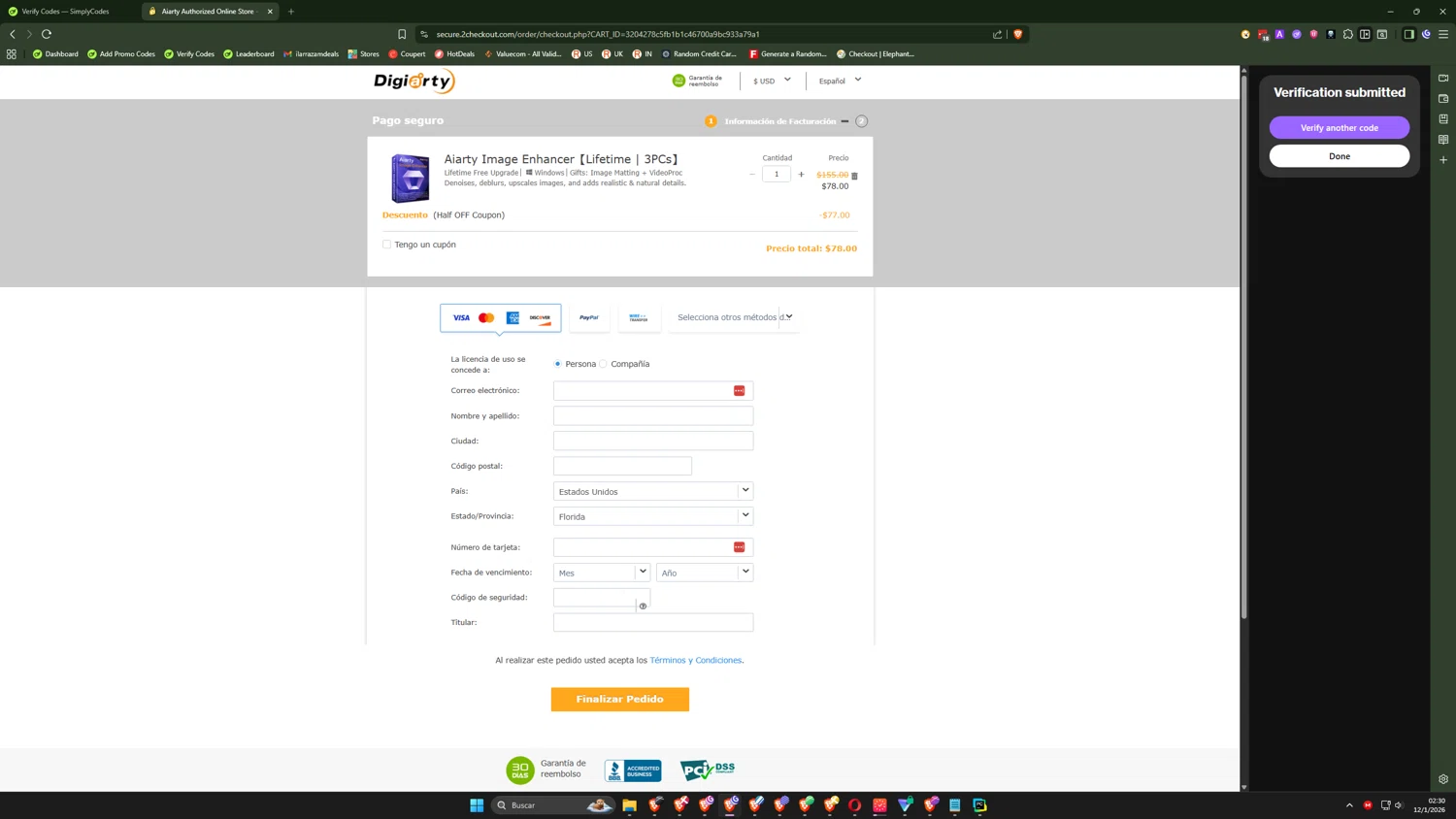1456x819 pixels.
Task: Add a new item to the sidebar
Action: (x=1443, y=160)
